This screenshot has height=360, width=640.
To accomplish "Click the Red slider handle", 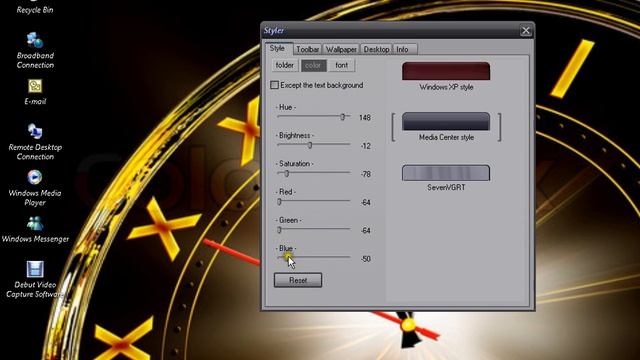I will (x=280, y=201).
